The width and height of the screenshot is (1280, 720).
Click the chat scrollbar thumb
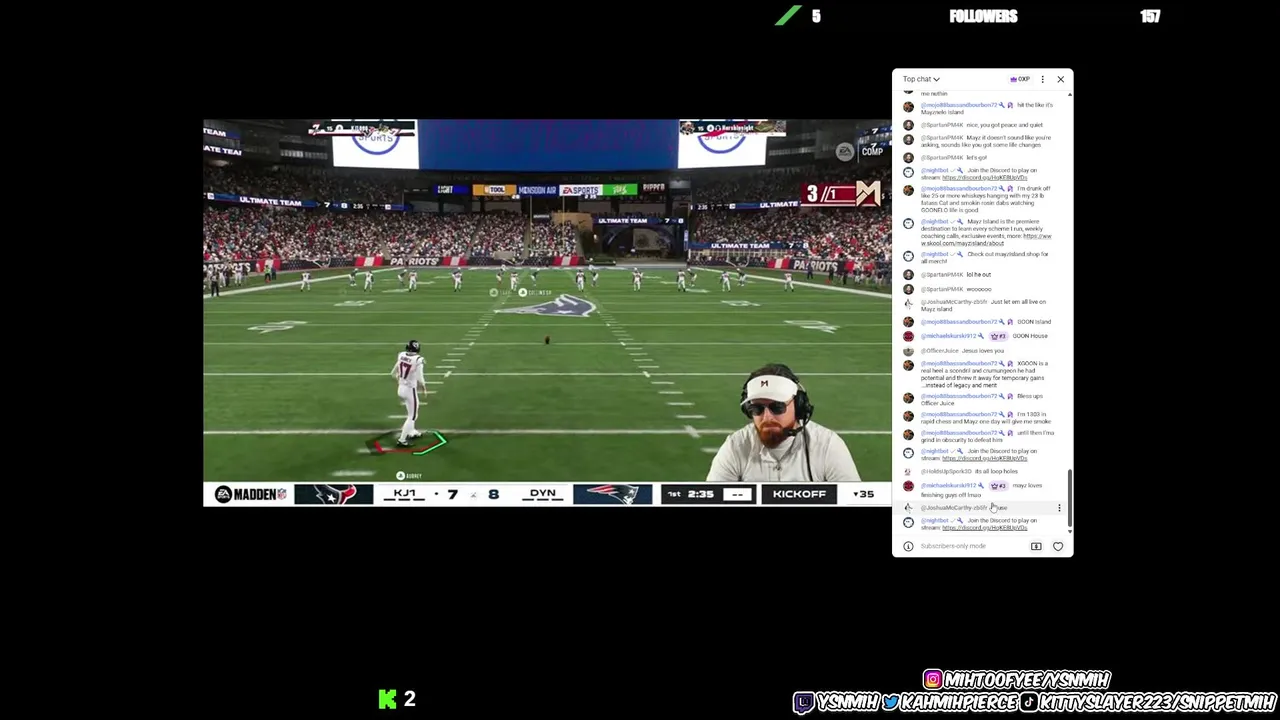click(1070, 497)
